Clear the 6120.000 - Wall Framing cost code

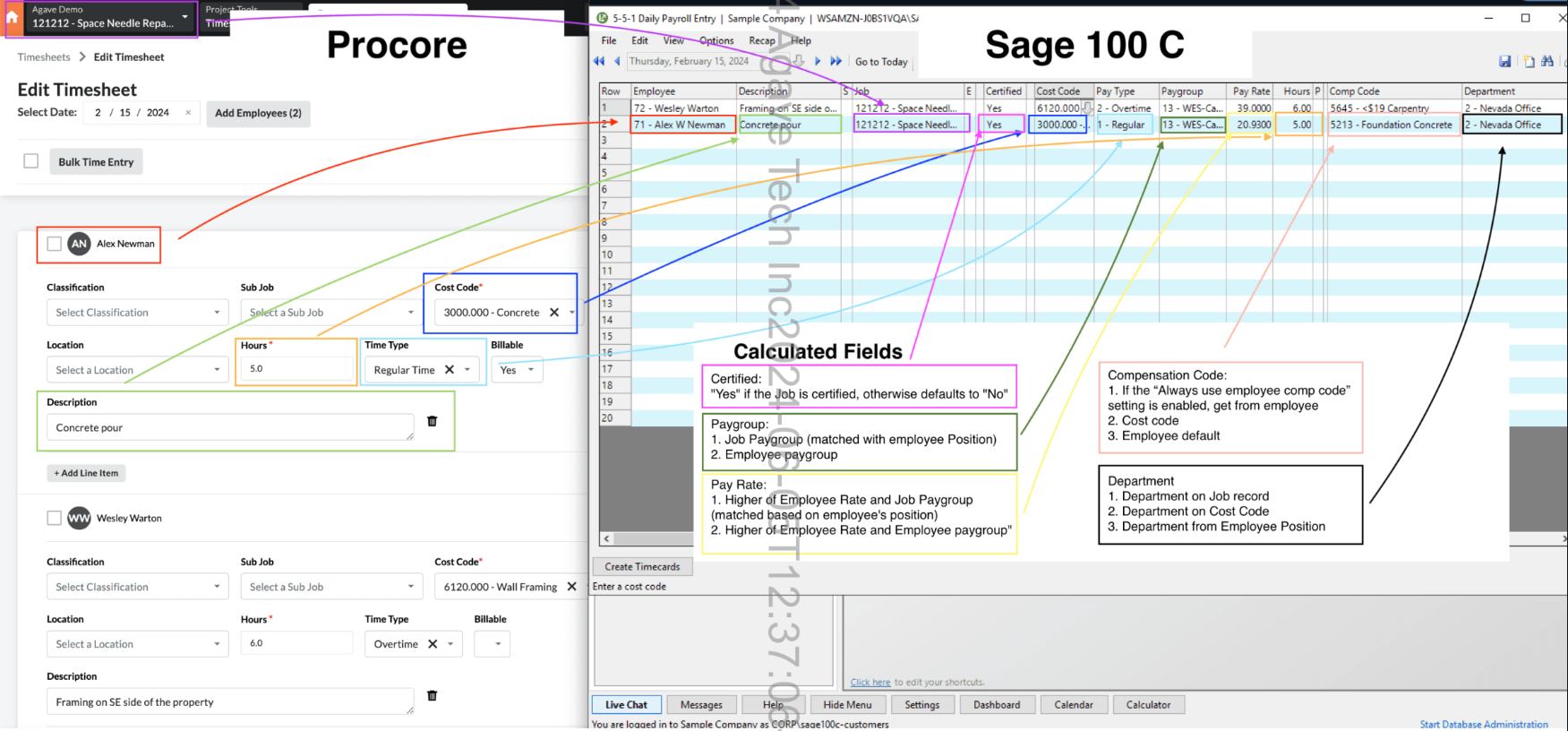[x=571, y=587]
